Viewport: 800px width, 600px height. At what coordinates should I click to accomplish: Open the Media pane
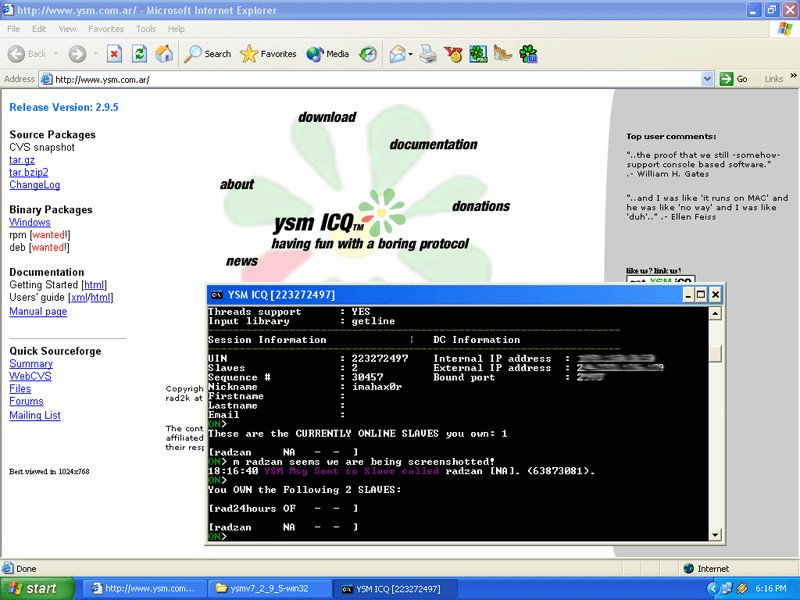[328, 54]
